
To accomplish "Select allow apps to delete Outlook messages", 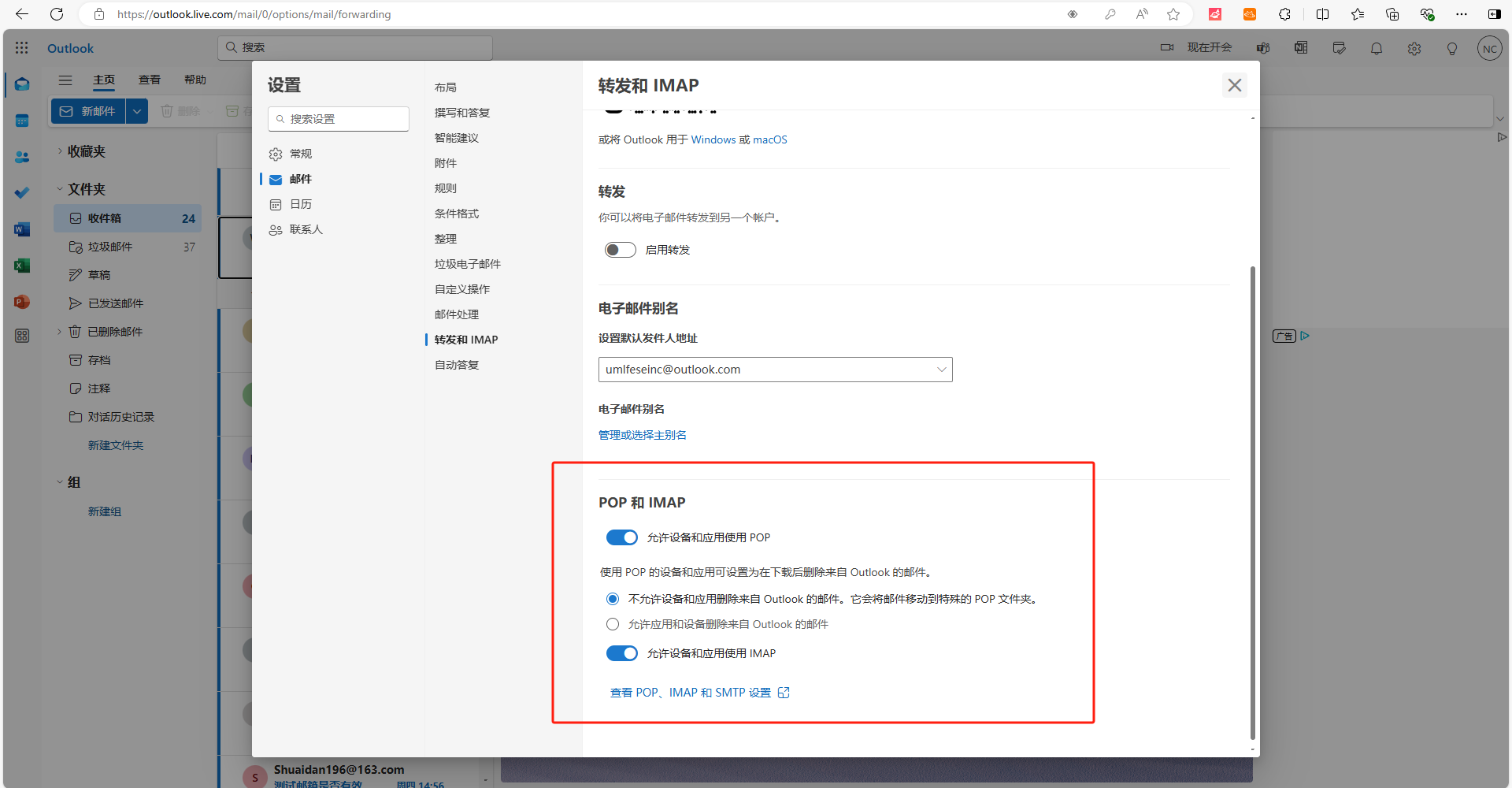I will point(613,624).
